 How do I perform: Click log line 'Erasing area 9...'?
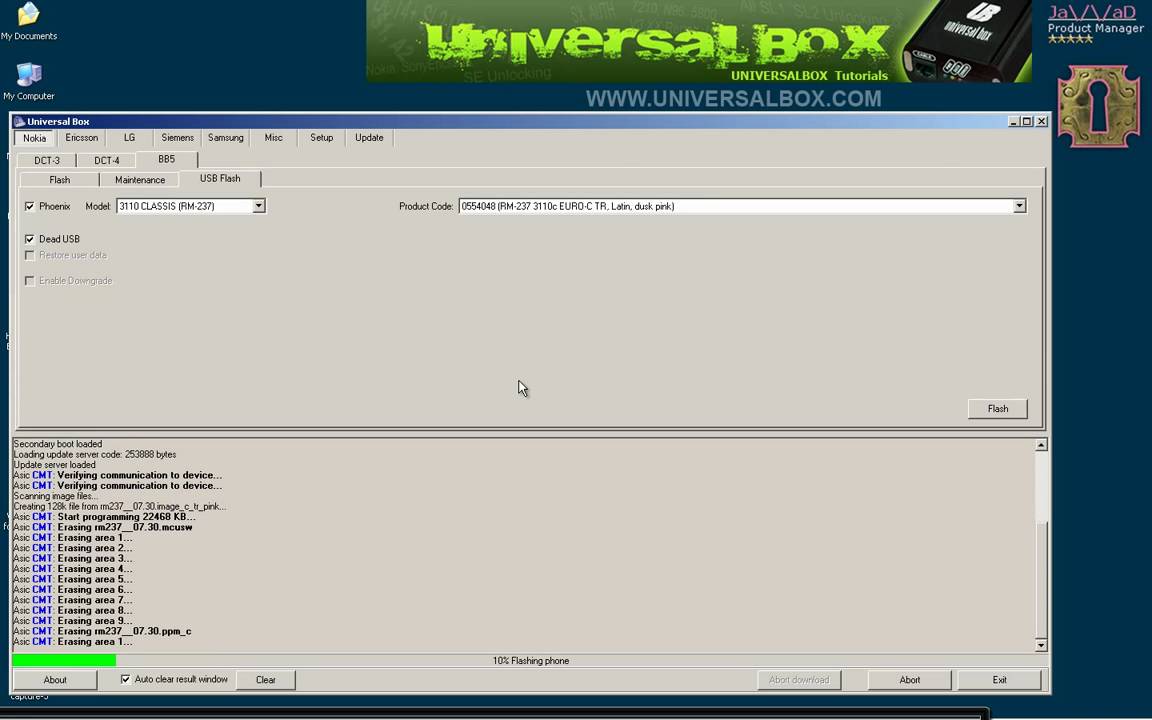73,621
